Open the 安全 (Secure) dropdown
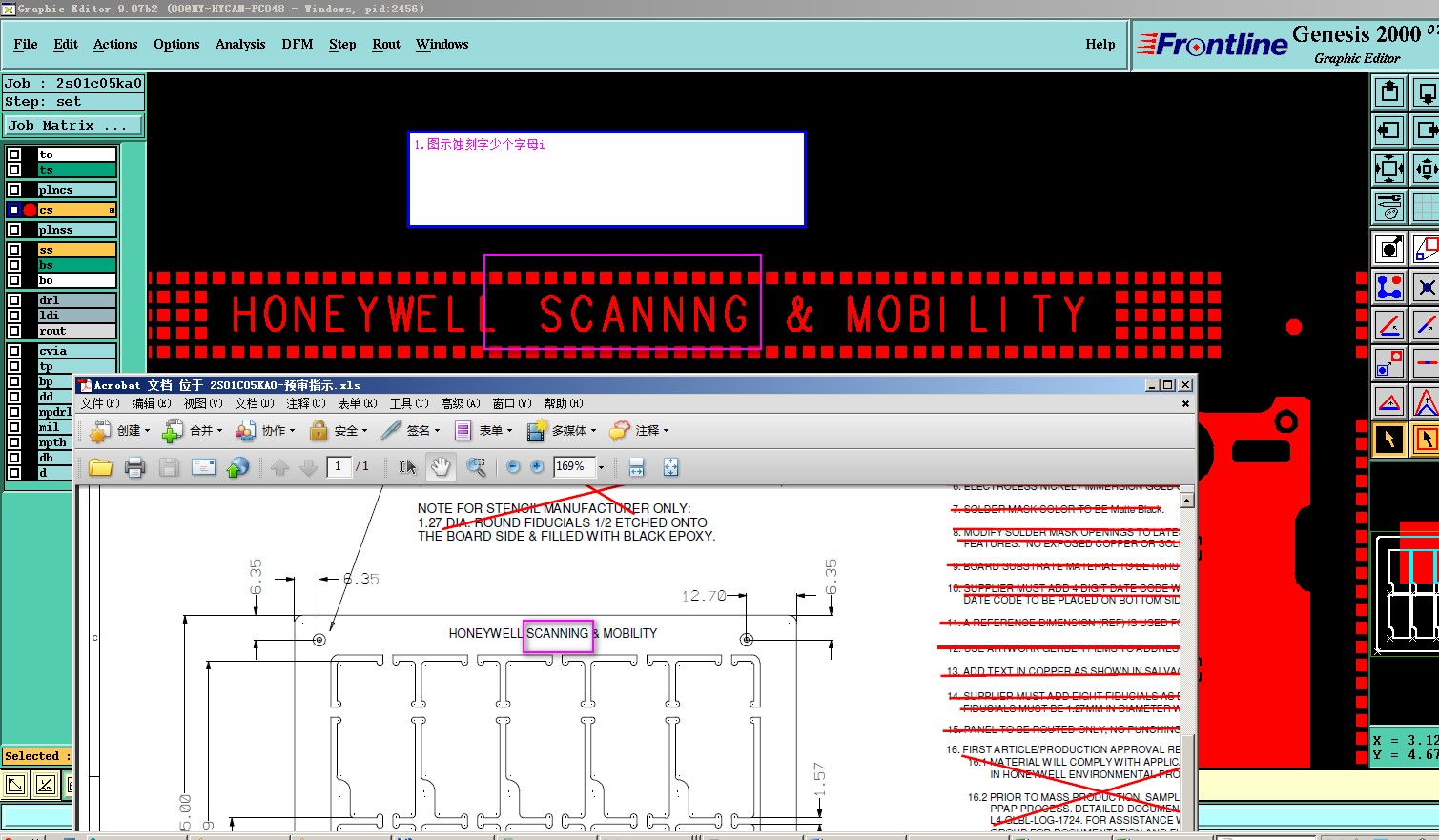The width and height of the screenshot is (1439, 840). tap(339, 431)
